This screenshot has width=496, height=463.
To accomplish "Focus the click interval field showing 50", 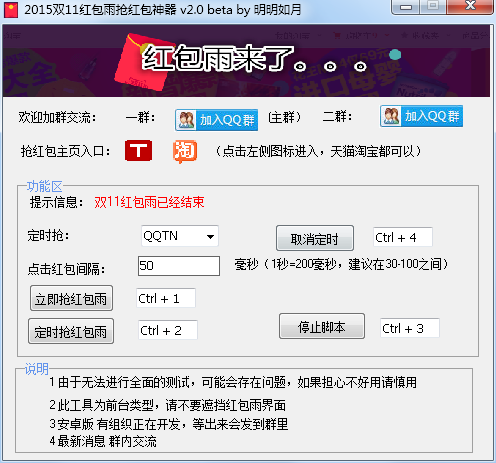I will pos(179,266).
